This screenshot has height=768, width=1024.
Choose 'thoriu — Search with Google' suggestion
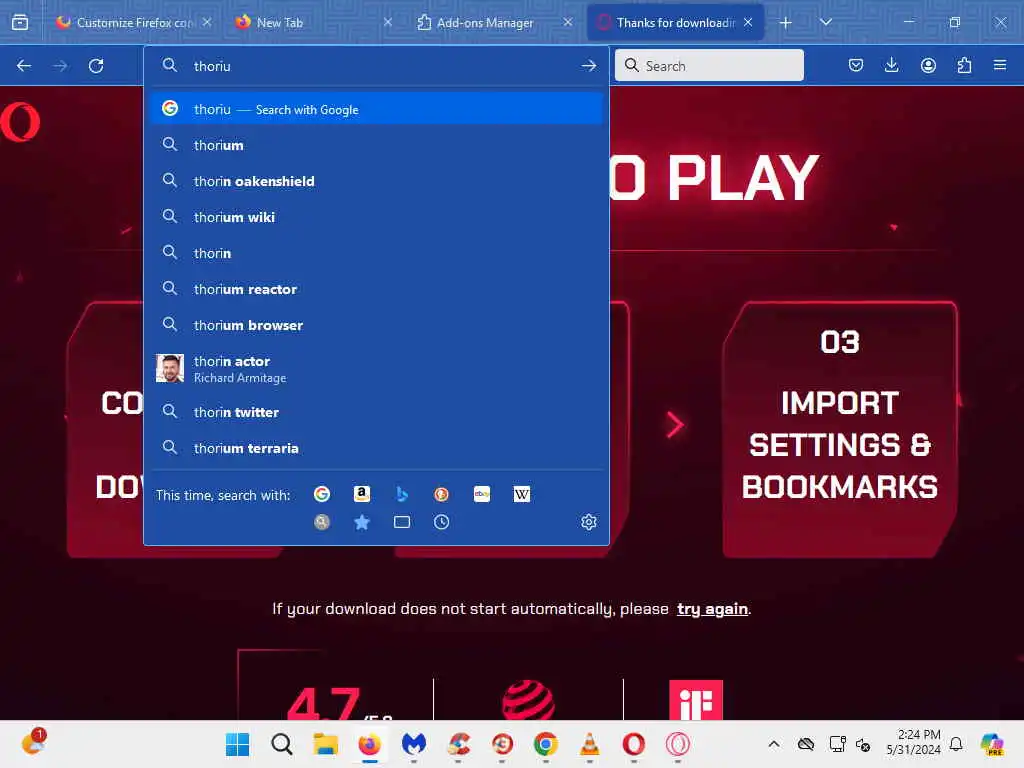pos(376,109)
